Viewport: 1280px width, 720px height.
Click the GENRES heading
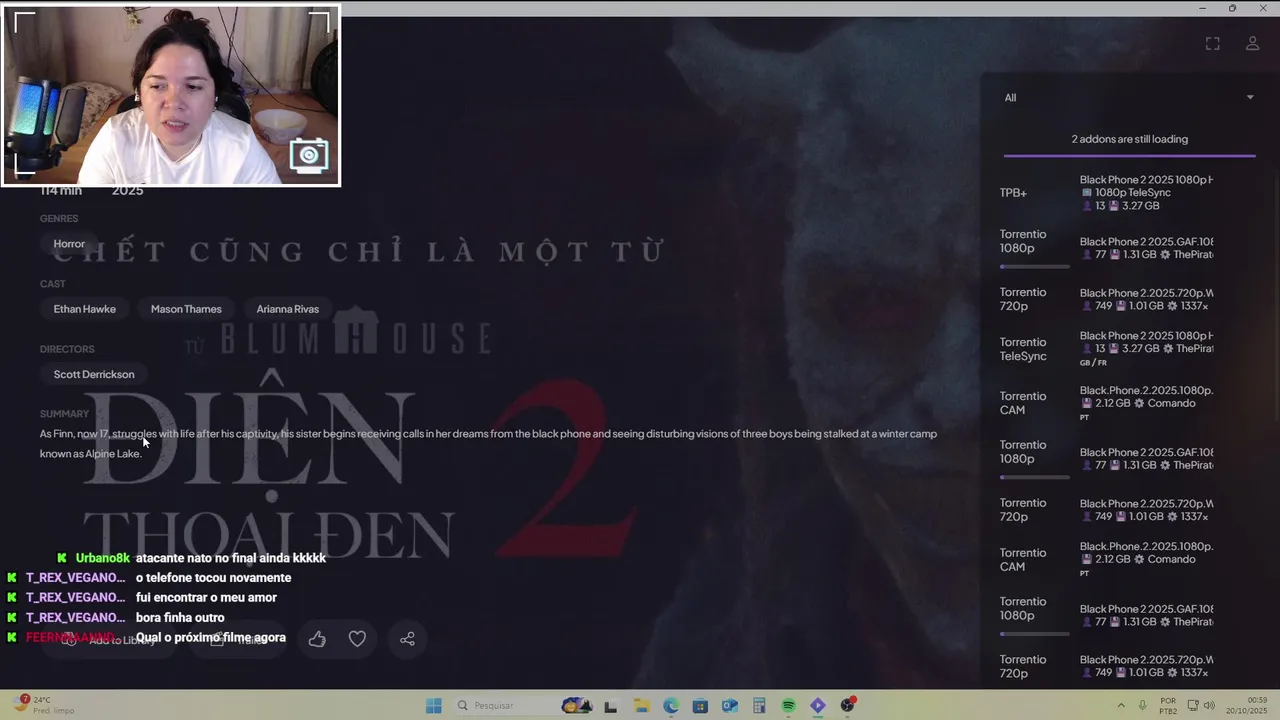pyautogui.click(x=59, y=218)
